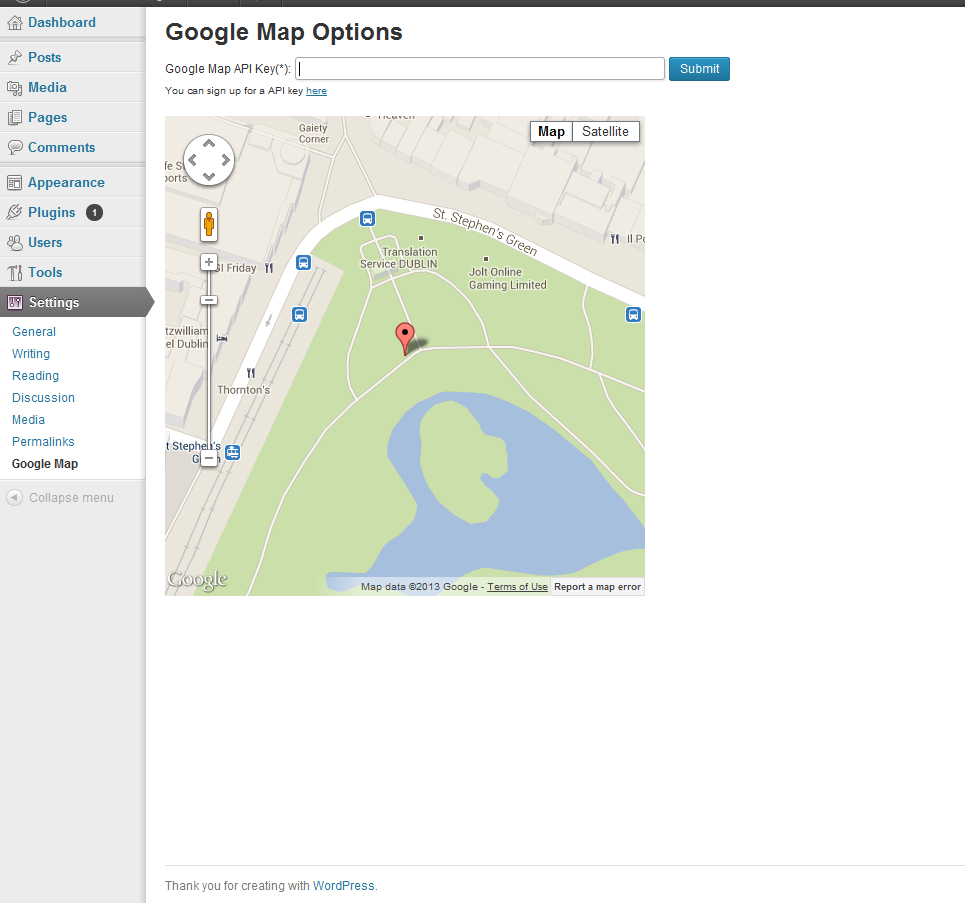The height and width of the screenshot is (903, 965).
Task: Click the Gaiety Corner map label
Action: 314,134
